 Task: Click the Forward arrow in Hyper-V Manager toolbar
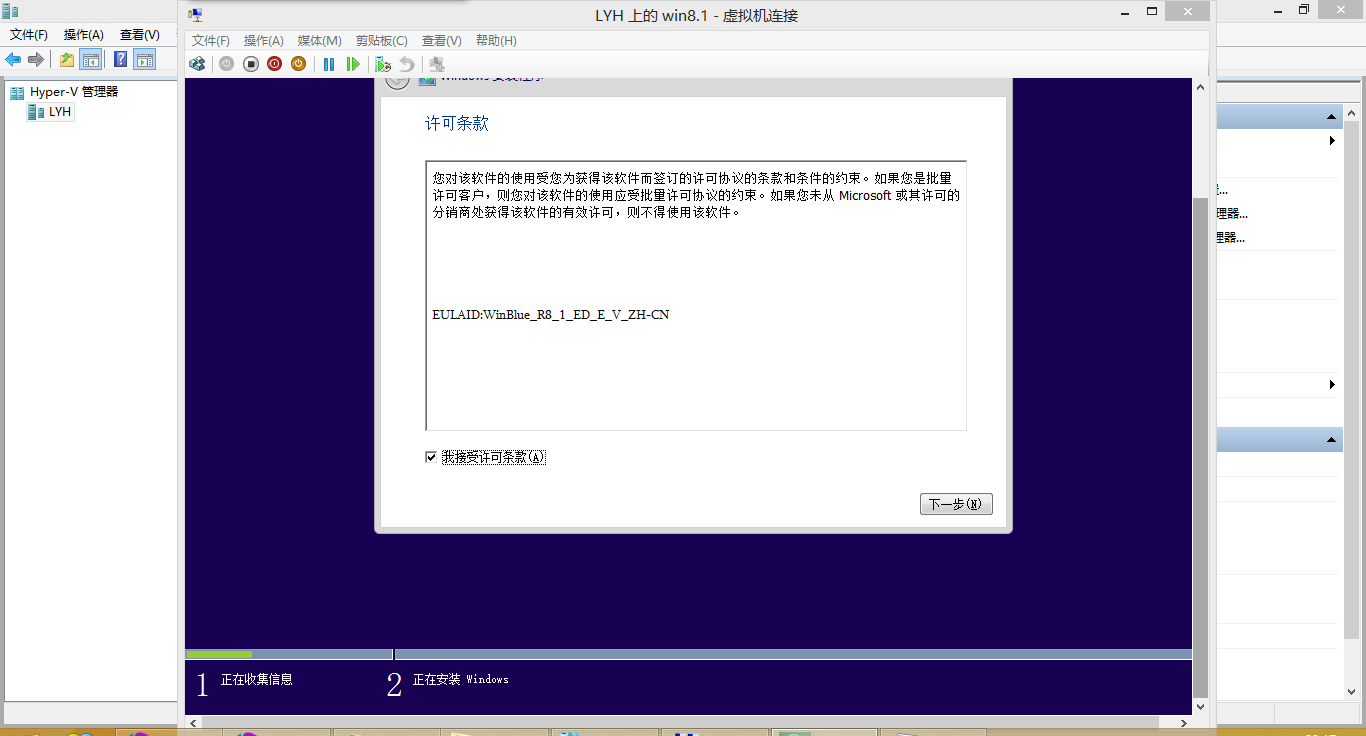(36, 60)
